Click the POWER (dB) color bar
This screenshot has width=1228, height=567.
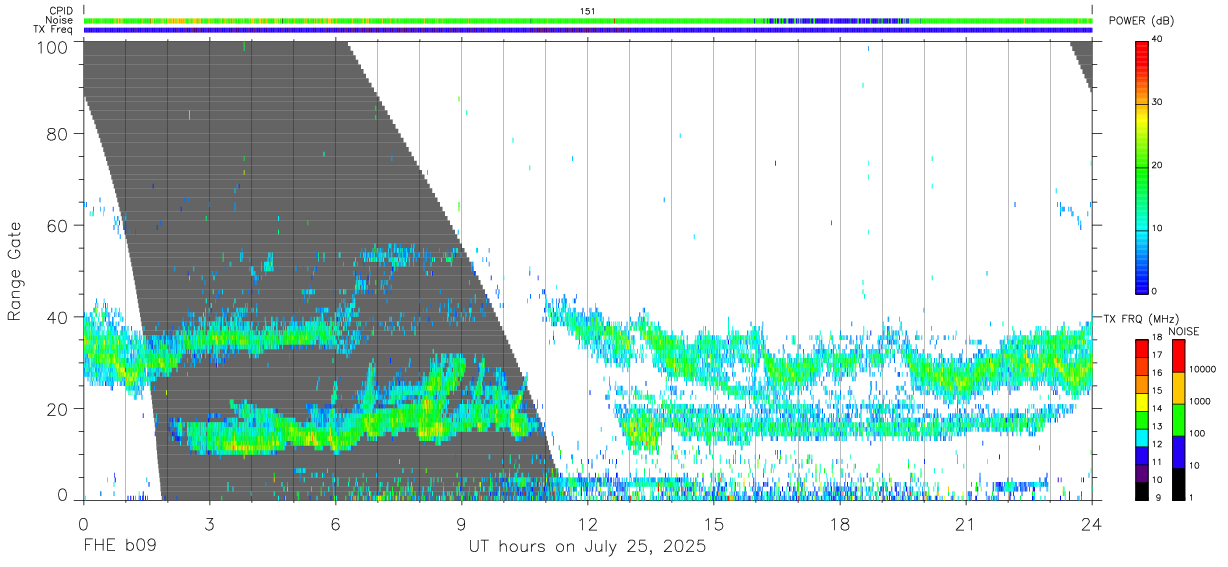point(1142,166)
